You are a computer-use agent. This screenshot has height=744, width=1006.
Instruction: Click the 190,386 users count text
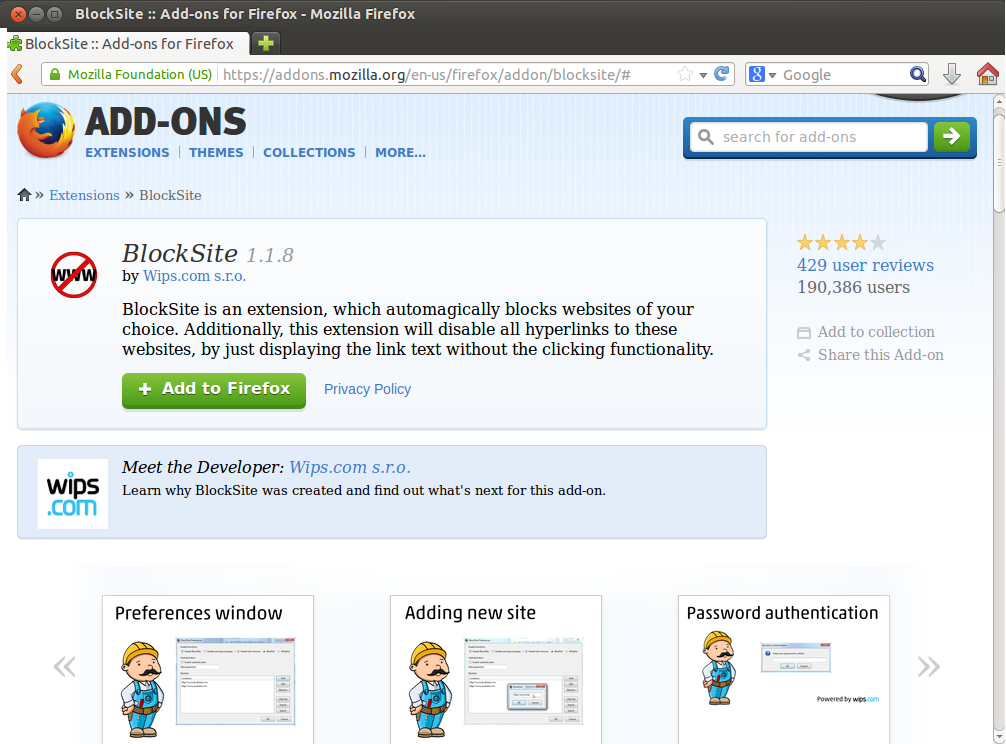[853, 287]
